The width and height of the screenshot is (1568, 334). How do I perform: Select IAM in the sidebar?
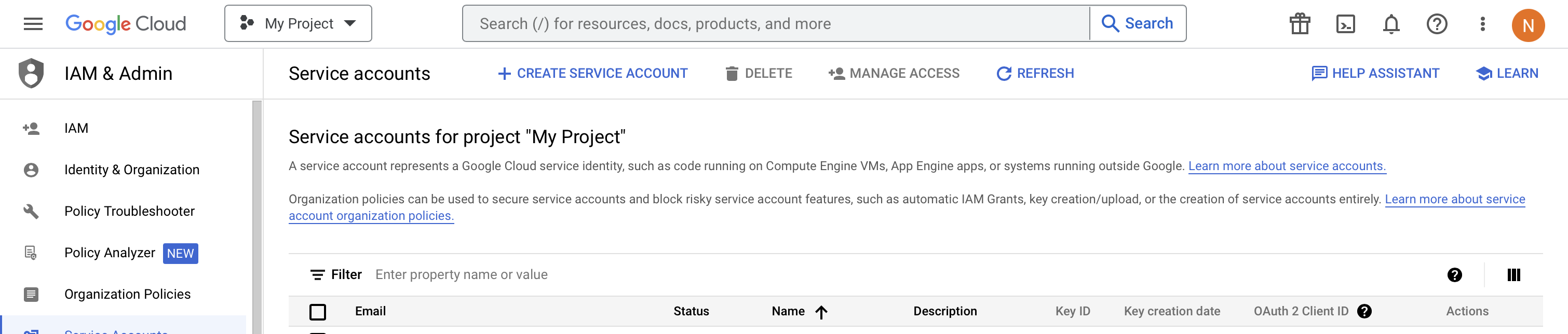(76, 129)
